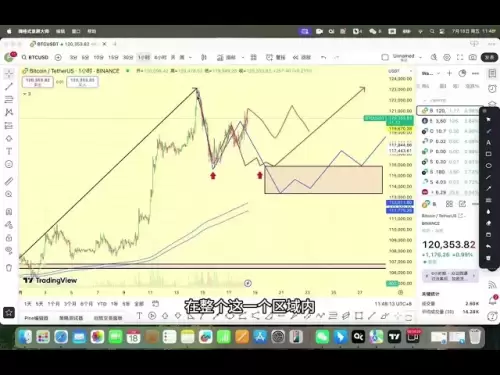
Task: Select the ruler measure tool
Action: pos(9,181)
